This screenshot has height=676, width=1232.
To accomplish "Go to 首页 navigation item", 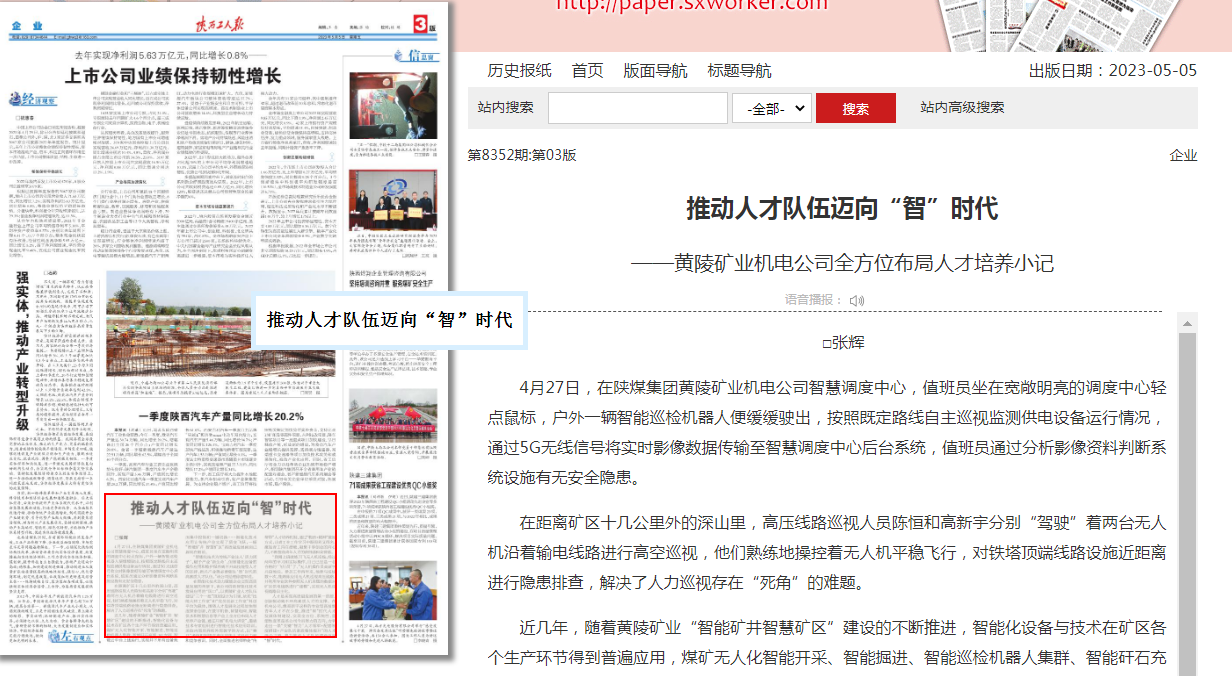I will tap(587, 70).
